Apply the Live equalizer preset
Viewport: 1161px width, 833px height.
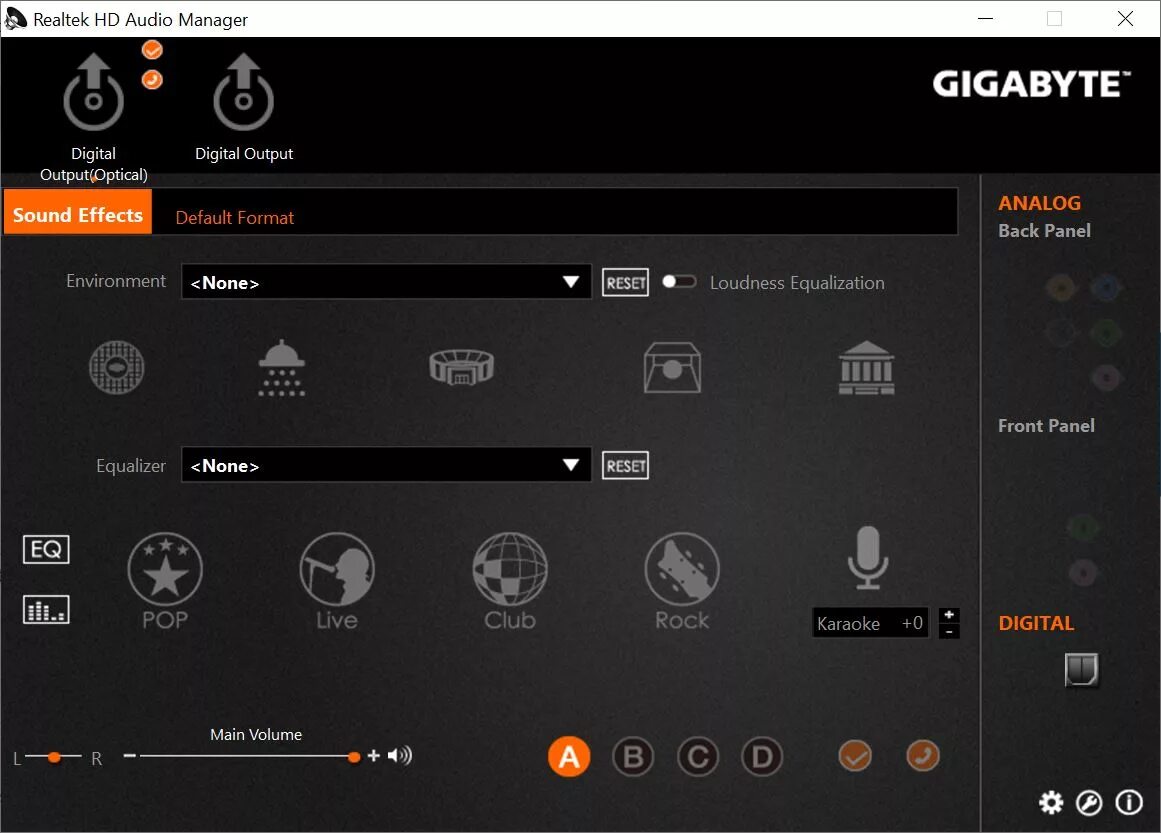pos(337,581)
